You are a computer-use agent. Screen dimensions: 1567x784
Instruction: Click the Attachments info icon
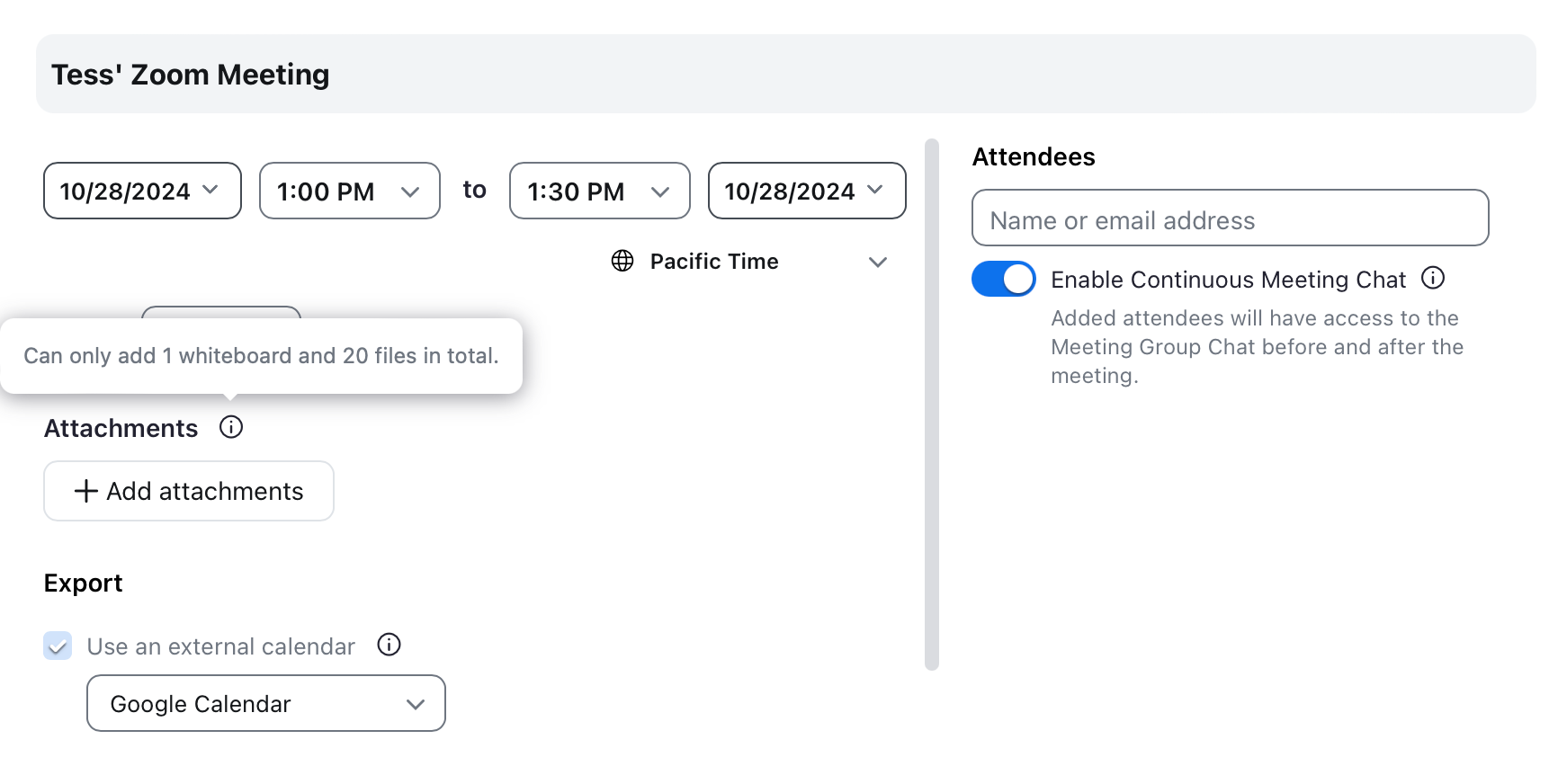pyautogui.click(x=231, y=427)
